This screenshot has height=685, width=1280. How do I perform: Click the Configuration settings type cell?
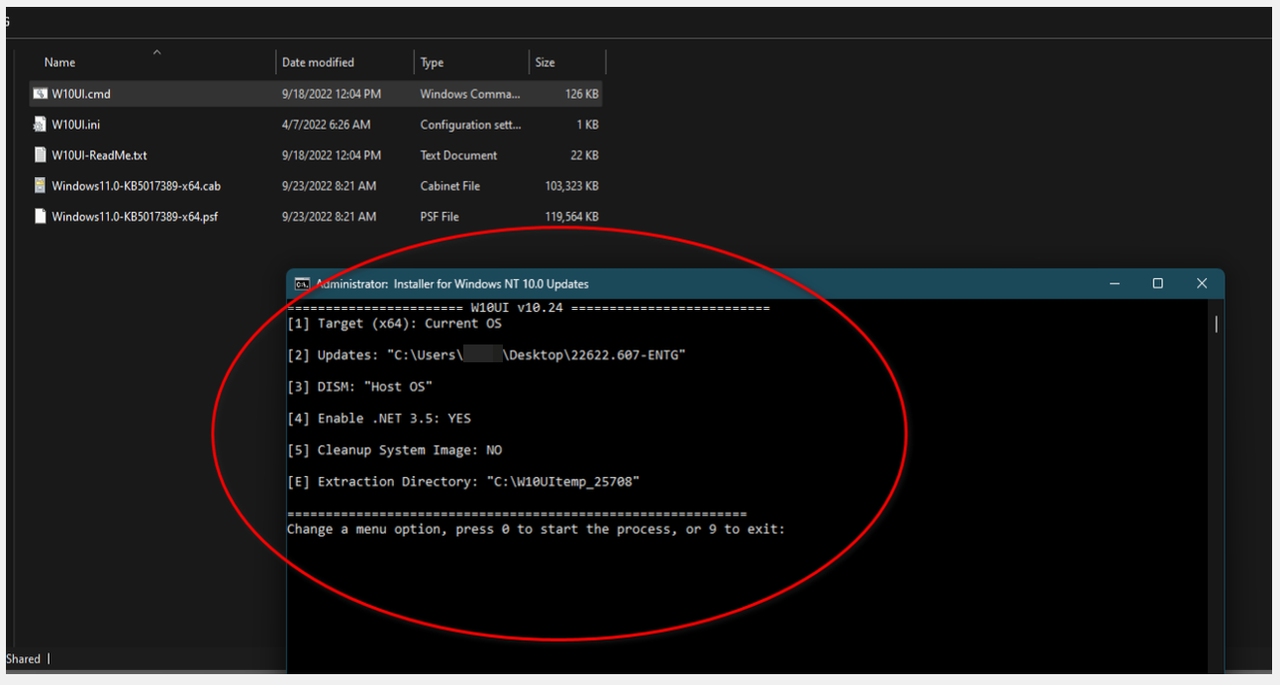470,125
